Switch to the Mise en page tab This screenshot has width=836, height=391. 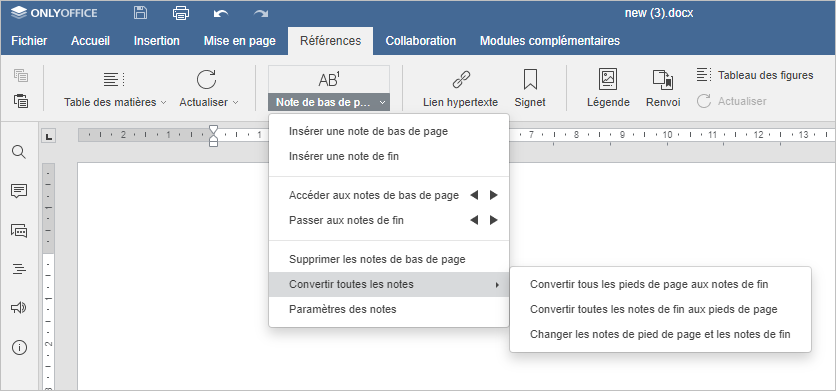point(239,41)
